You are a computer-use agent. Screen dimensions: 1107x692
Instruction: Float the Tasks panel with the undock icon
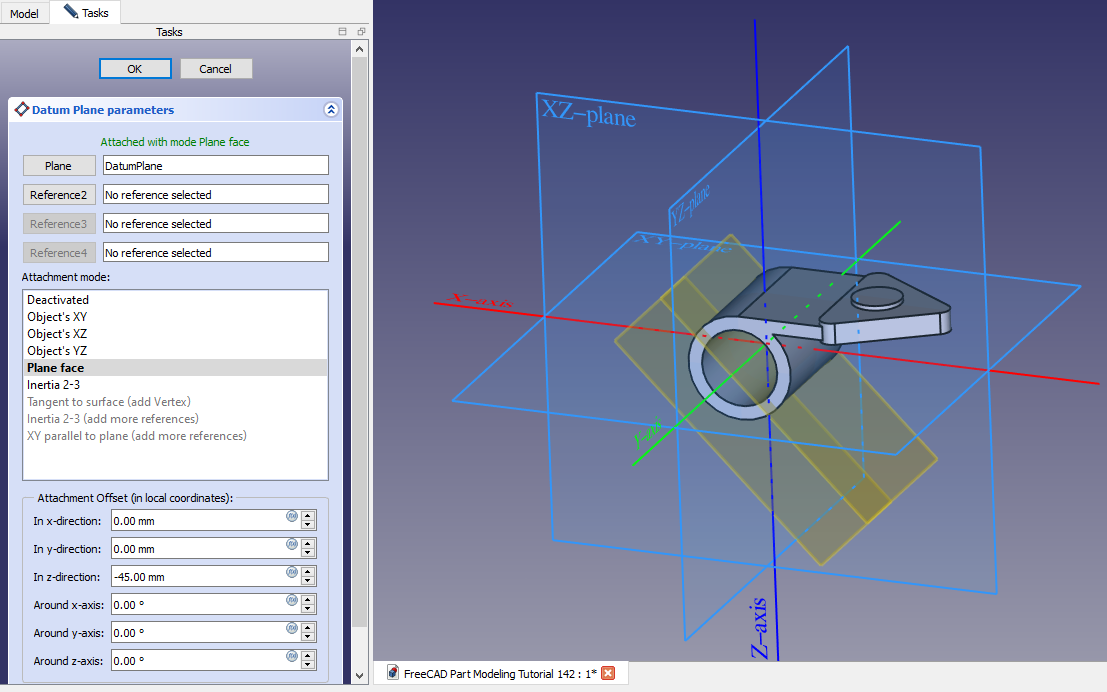(361, 32)
